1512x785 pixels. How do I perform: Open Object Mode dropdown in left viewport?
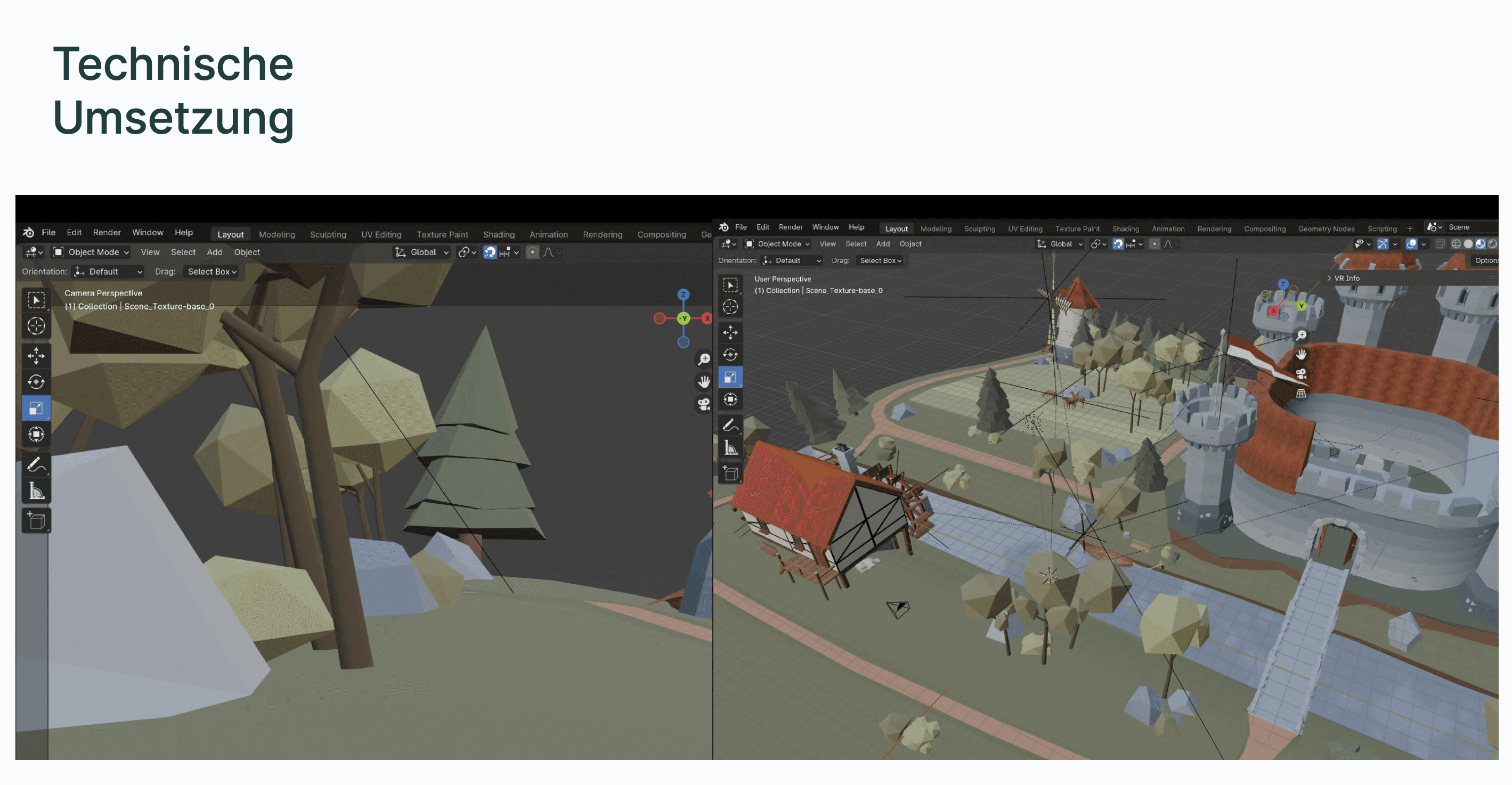point(92,252)
